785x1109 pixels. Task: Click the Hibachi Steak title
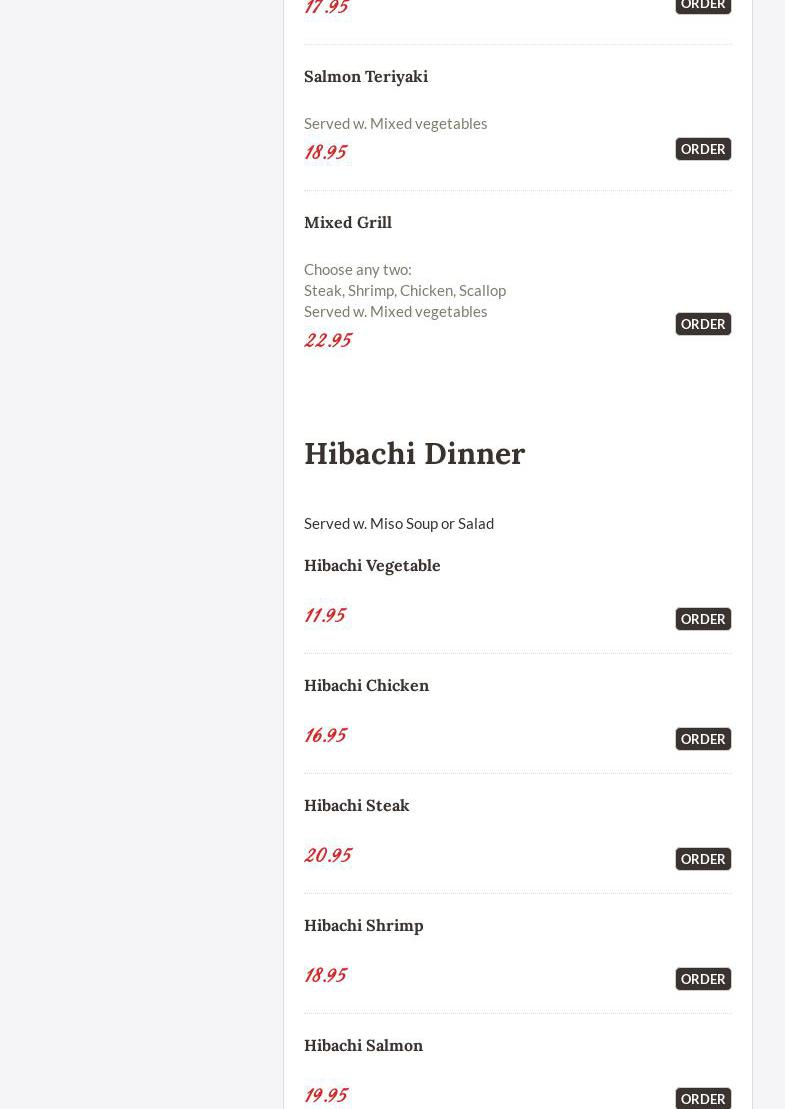[x=357, y=805]
